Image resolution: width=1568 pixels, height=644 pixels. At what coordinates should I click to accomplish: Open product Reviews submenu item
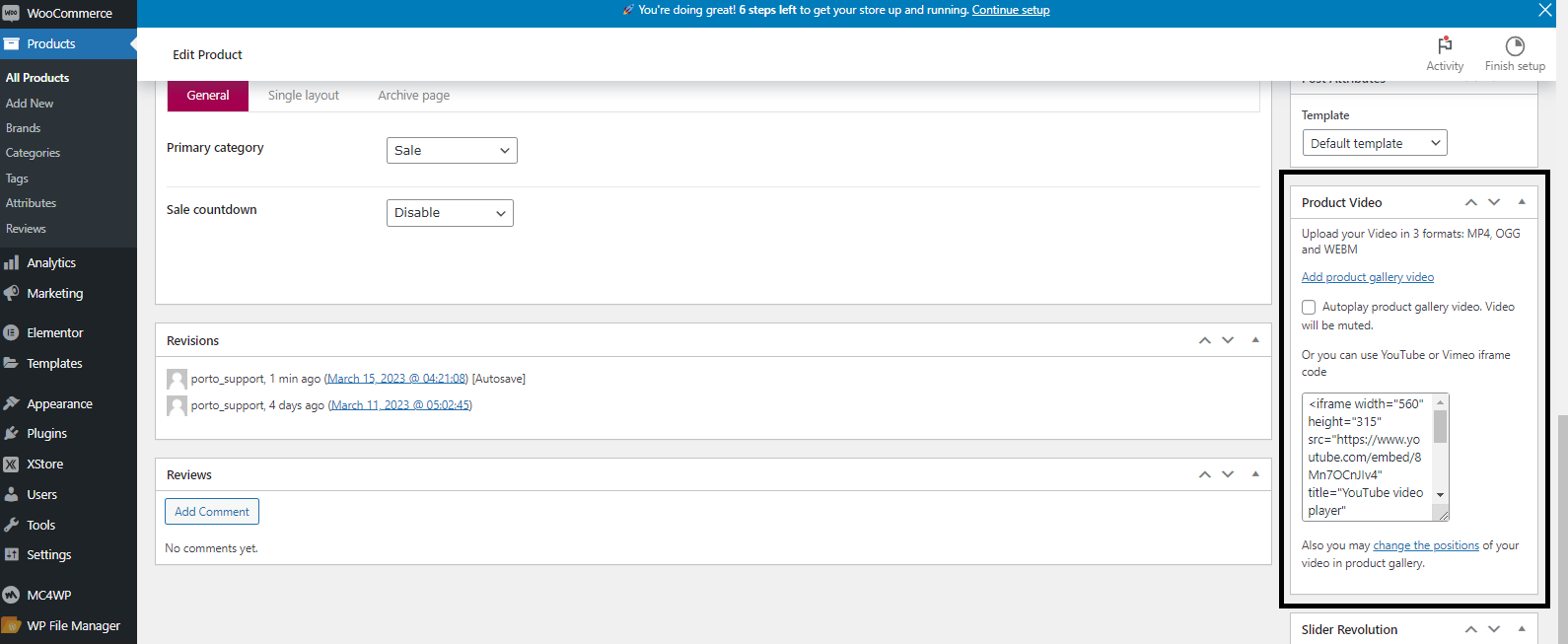(x=26, y=229)
